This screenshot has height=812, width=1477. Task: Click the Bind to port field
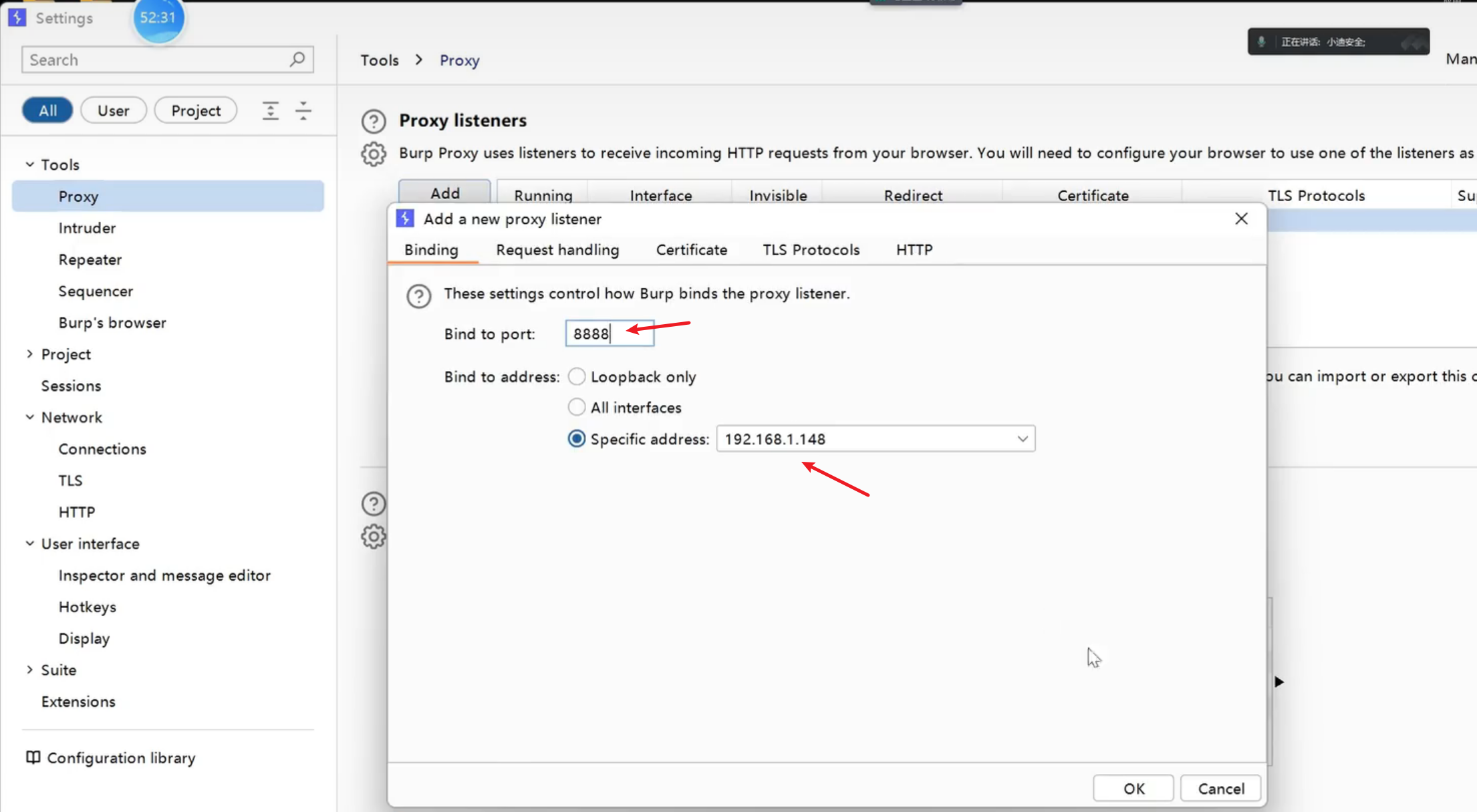click(x=609, y=333)
